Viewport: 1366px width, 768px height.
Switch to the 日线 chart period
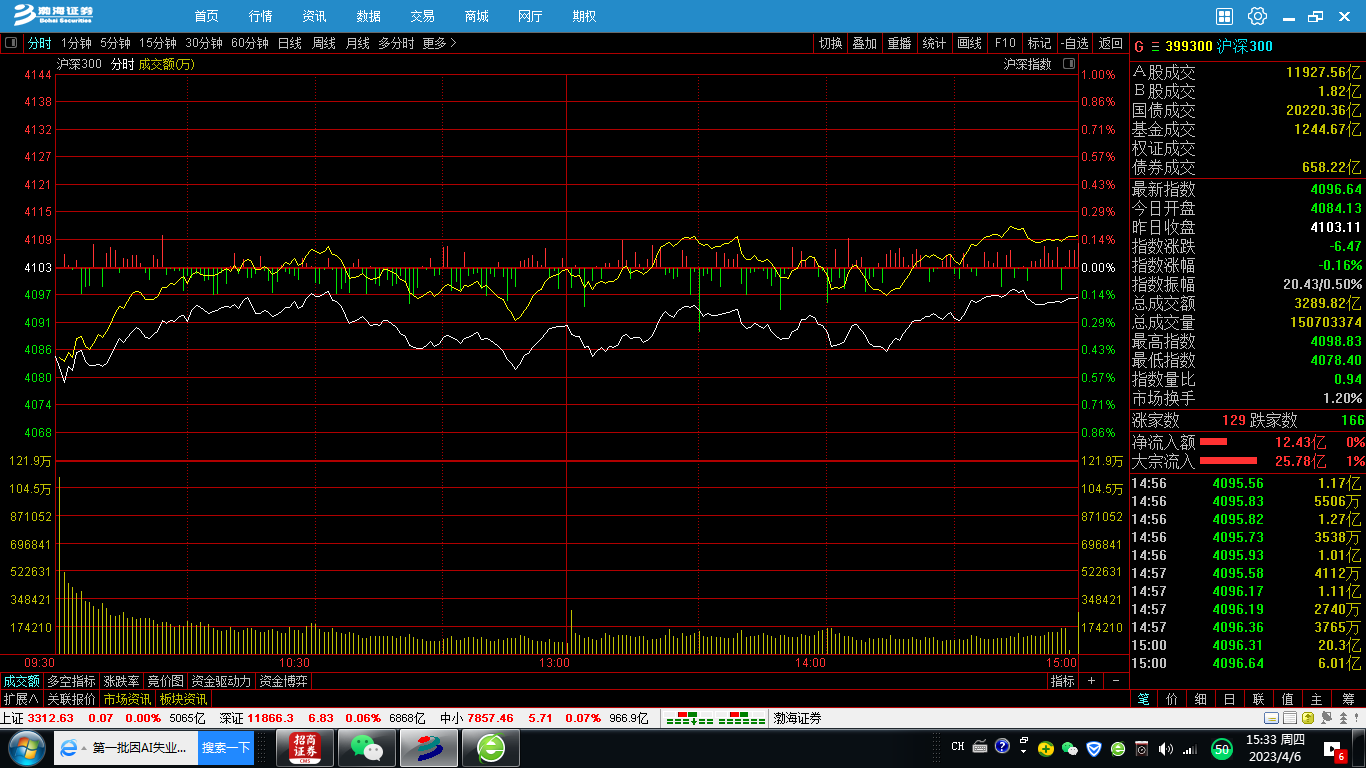tap(290, 43)
